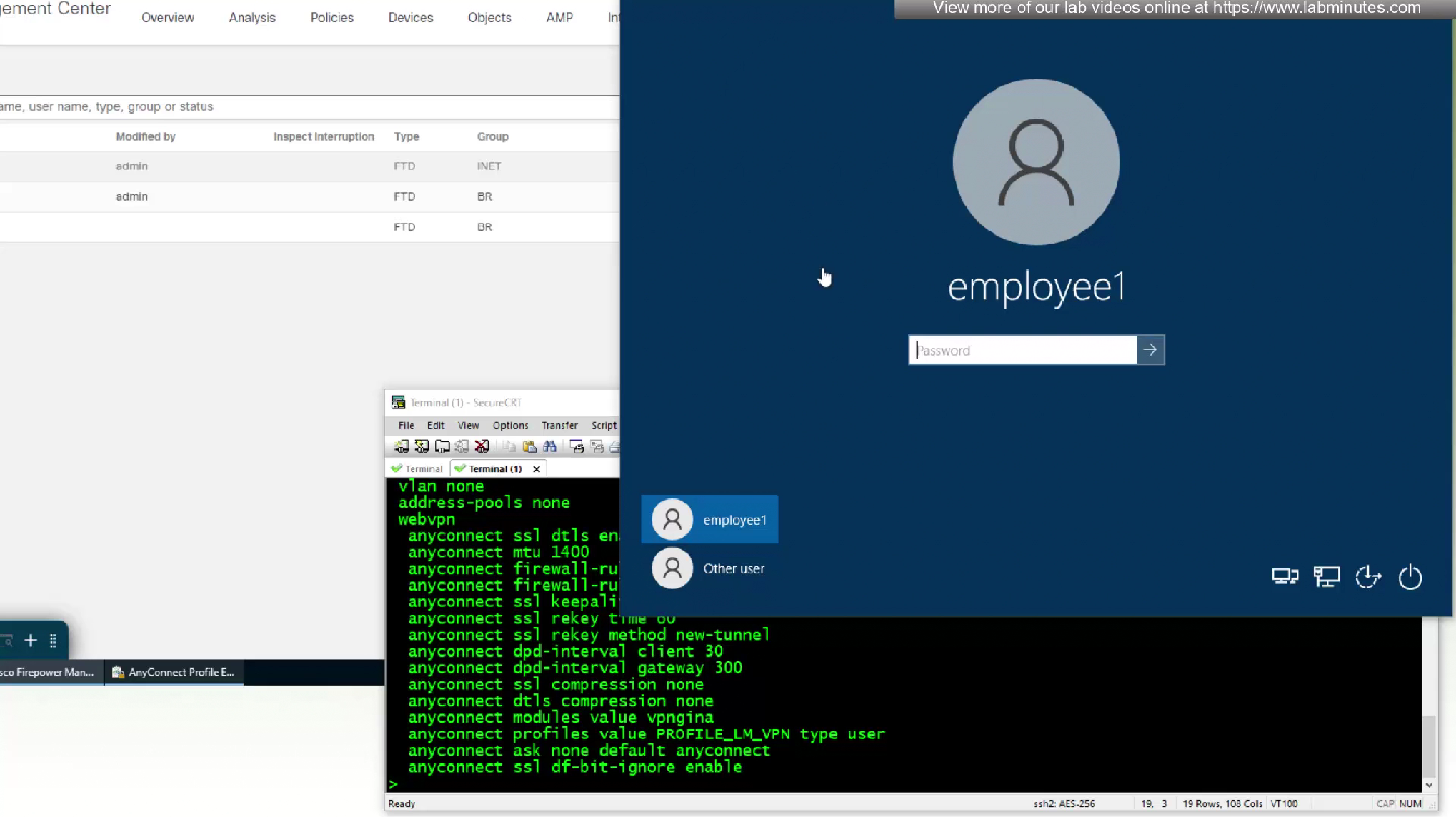Submit password with the arrow button
Viewport: 1456px width, 817px height.
[x=1150, y=350]
